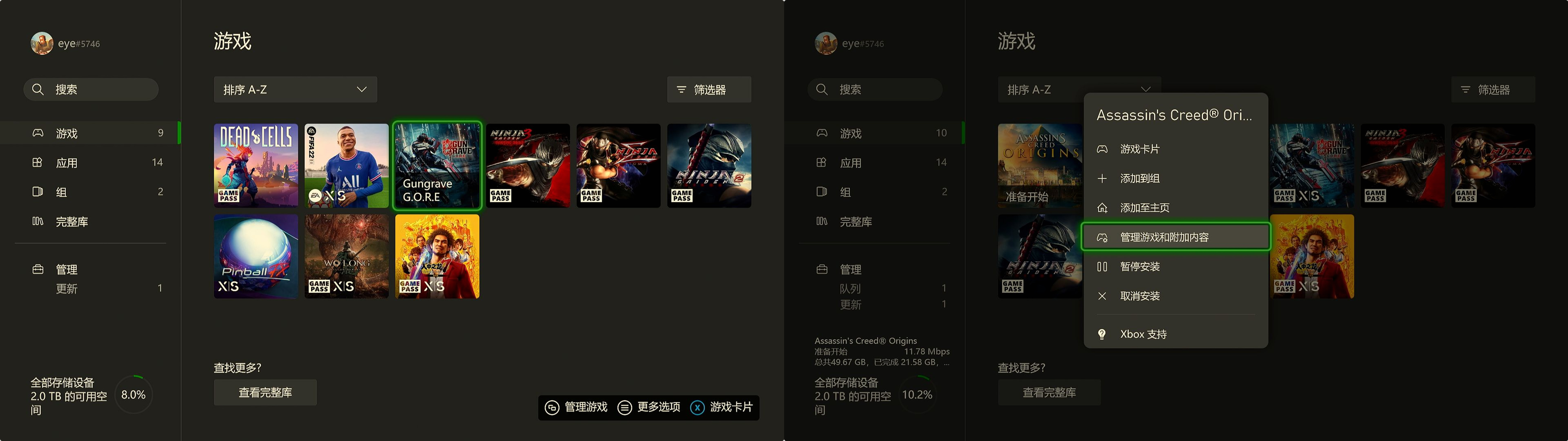Expand the left 排序 A-Z sort dropdown

295,90
